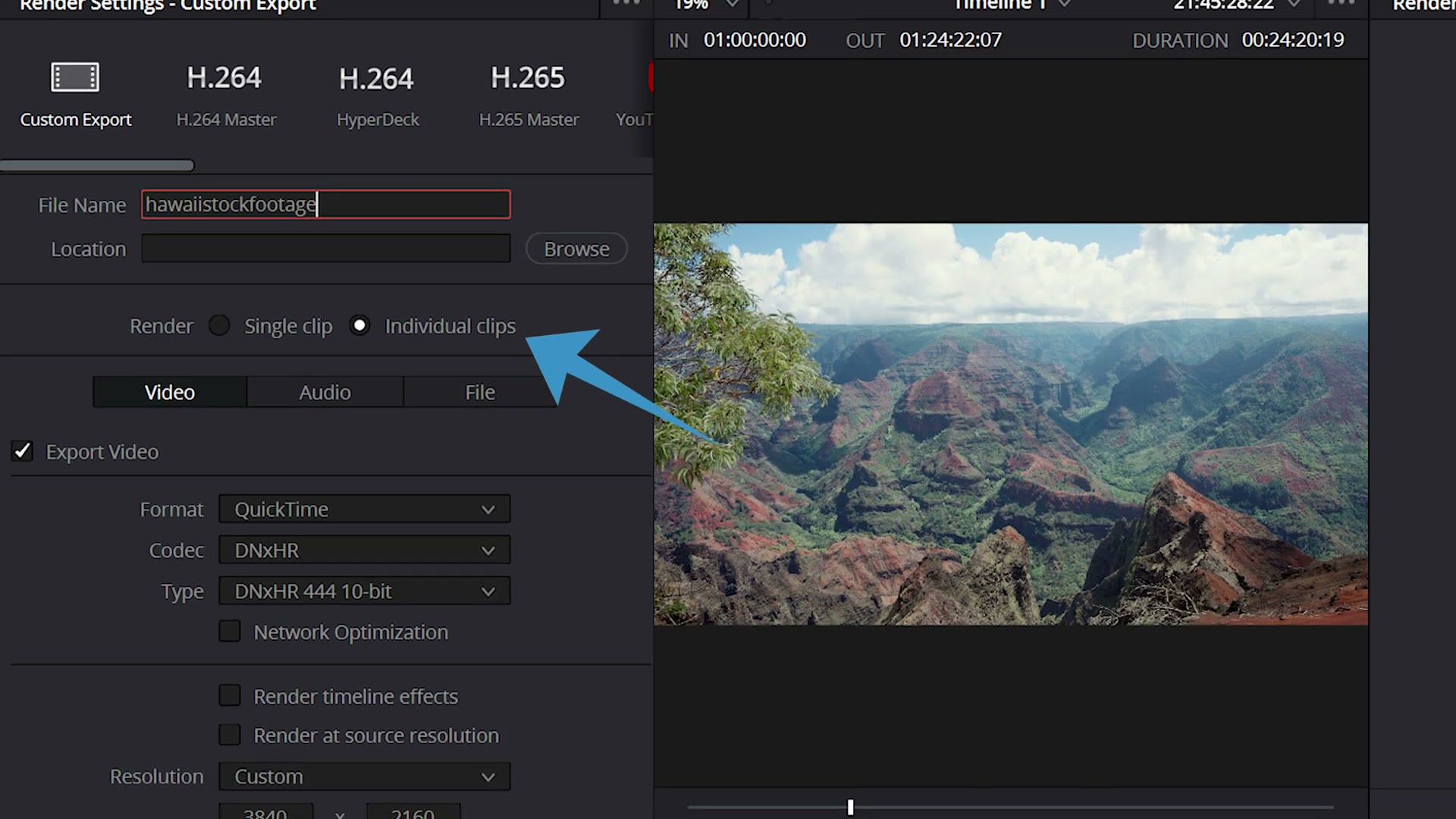The width and height of the screenshot is (1456, 819).
Task: Open the Resolution Custom dropdown
Action: [x=365, y=777]
